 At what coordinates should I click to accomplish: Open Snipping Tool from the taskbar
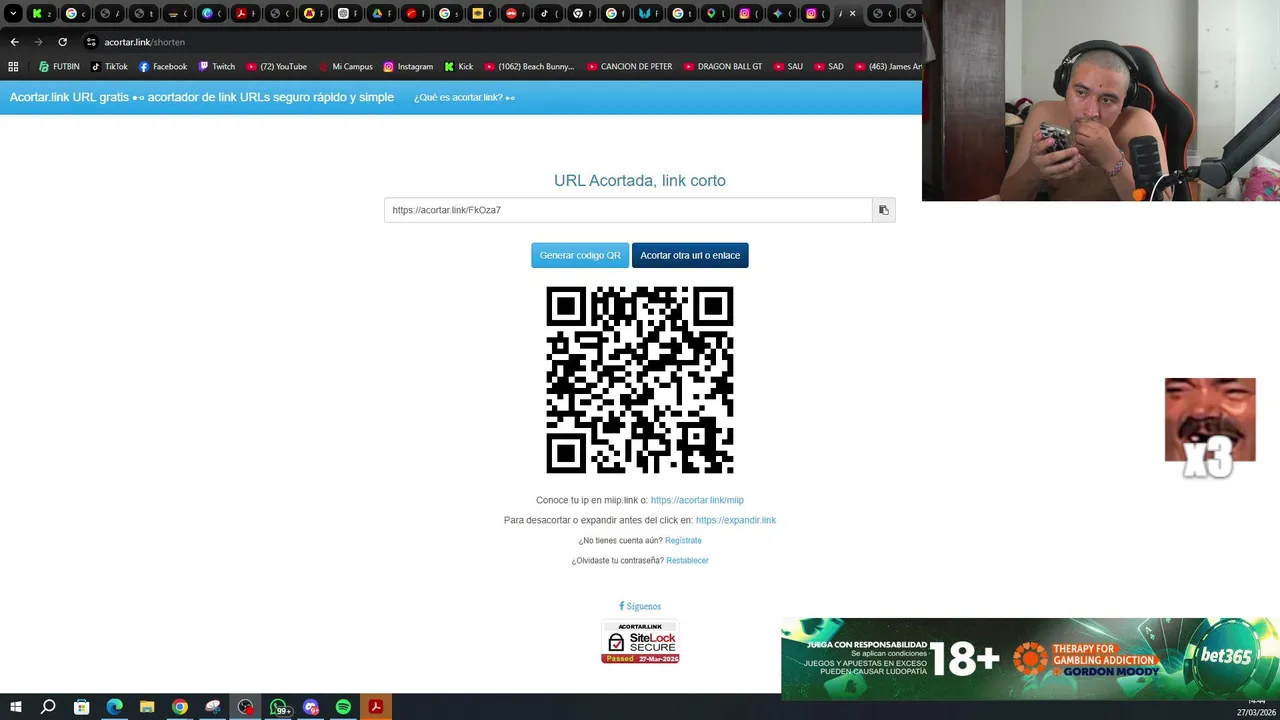click(213, 707)
